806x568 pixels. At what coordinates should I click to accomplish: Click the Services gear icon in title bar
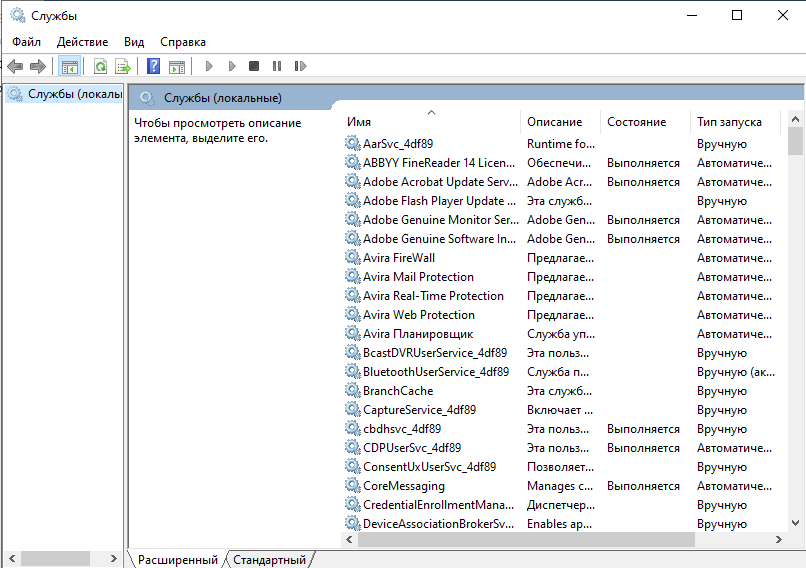click(x=17, y=15)
